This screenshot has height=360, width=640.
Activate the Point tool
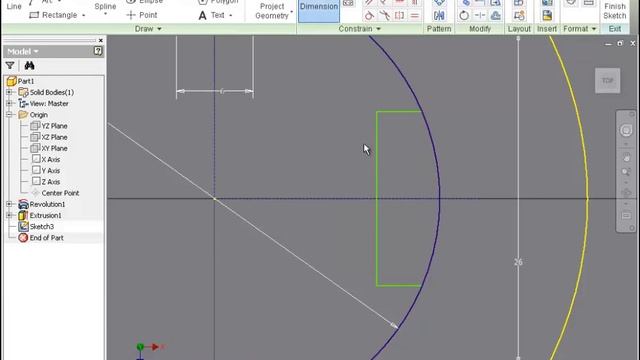tap(142, 15)
